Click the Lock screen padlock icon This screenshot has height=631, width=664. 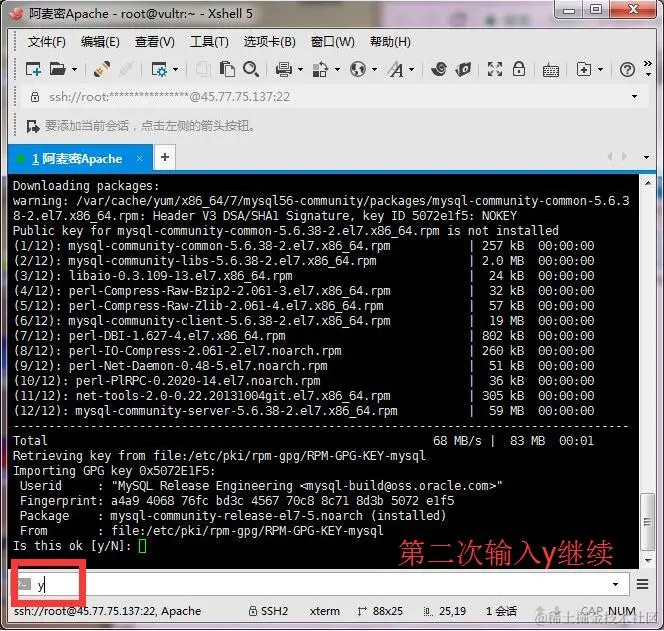tap(519, 69)
